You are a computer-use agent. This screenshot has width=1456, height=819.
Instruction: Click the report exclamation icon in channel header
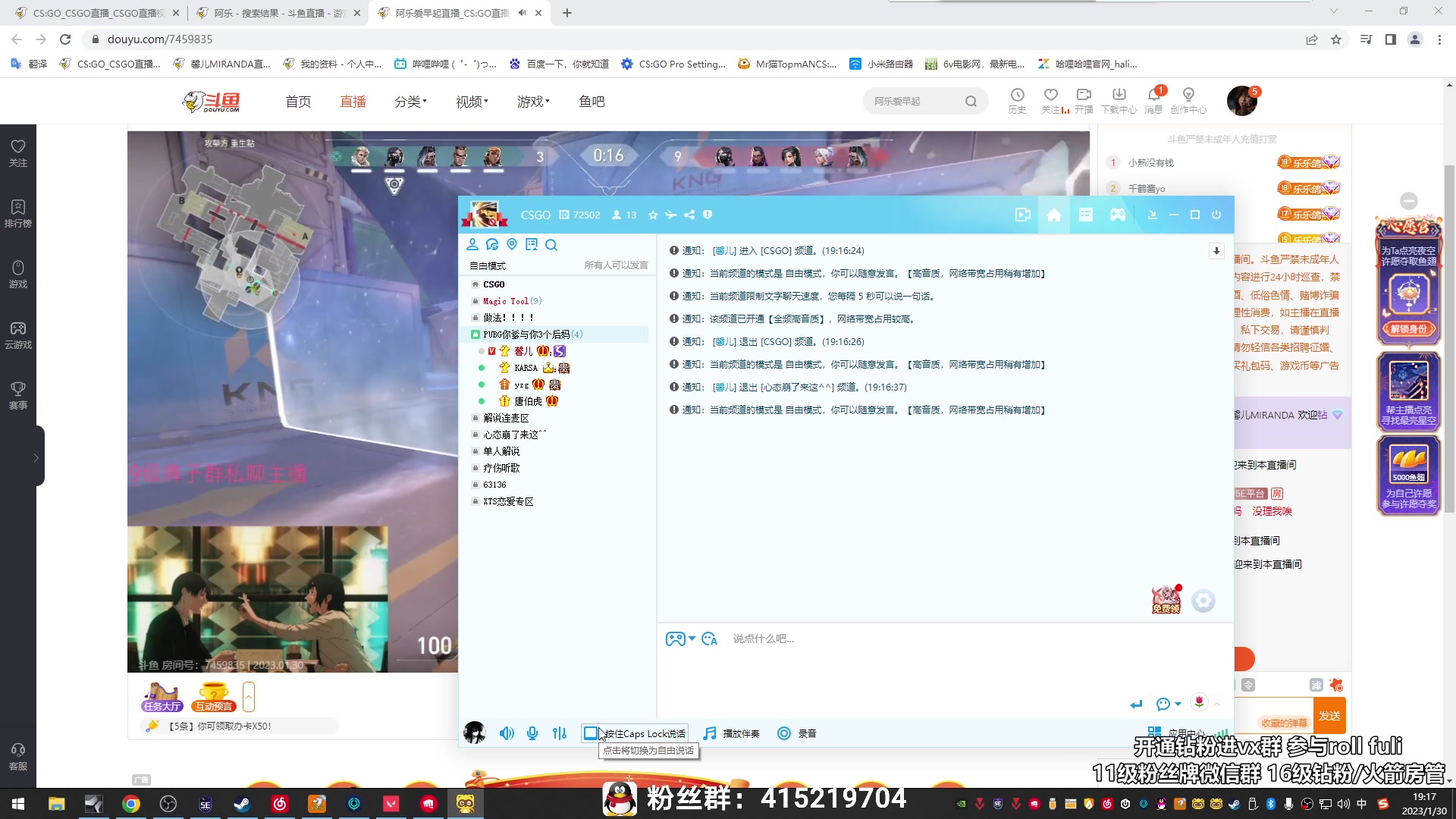pos(708,215)
